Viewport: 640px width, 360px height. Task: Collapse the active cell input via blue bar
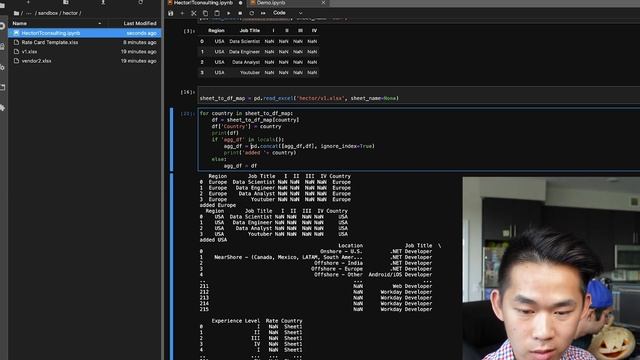[x=171, y=140]
